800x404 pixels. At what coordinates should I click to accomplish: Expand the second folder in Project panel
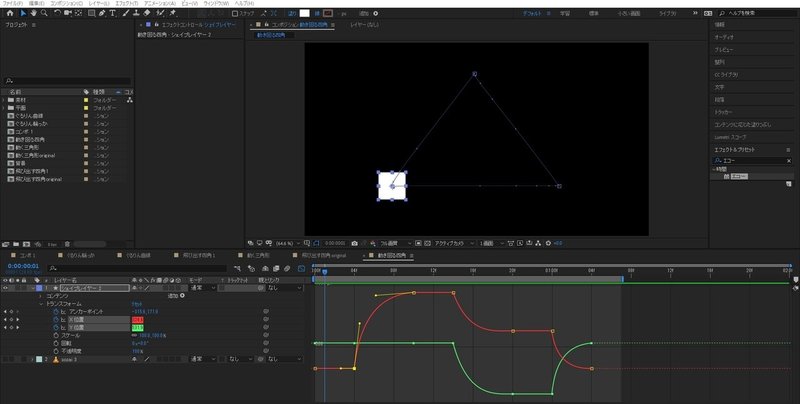click(x=4, y=108)
